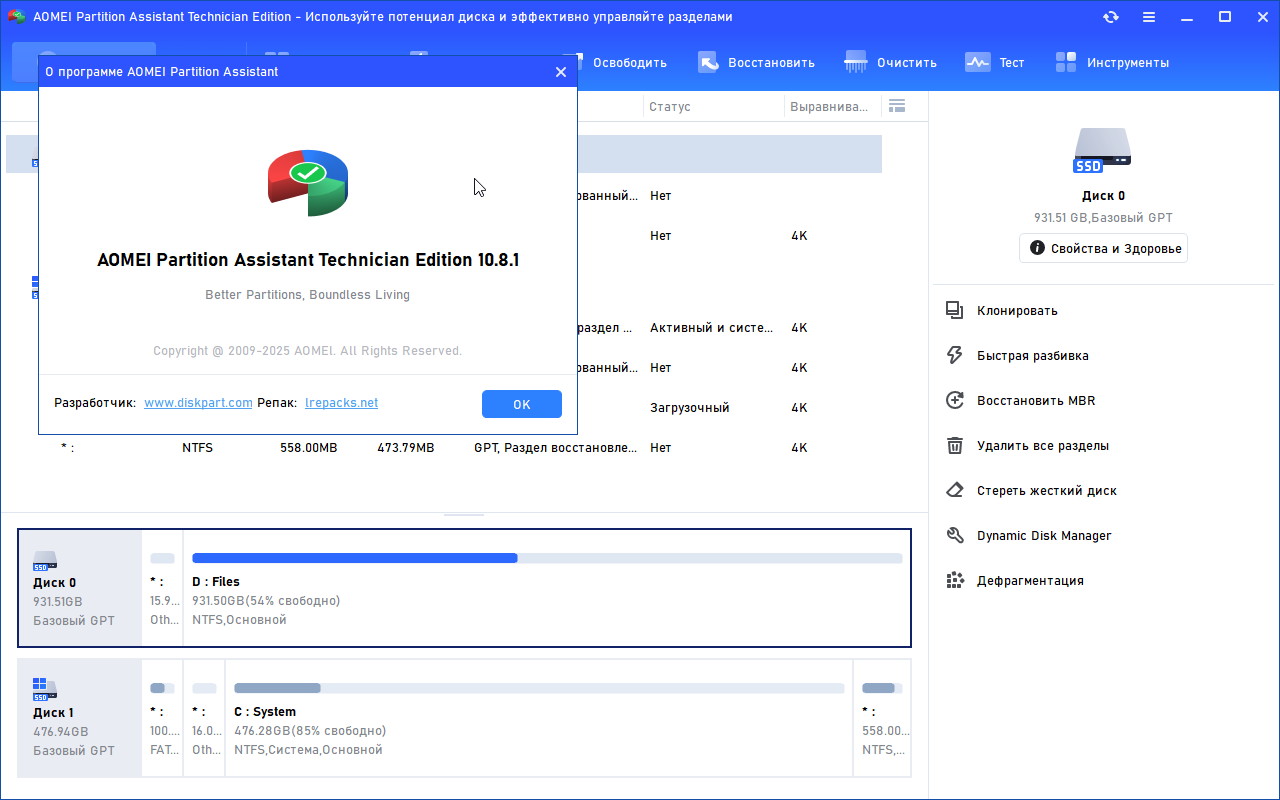Select the 16.0 Other partition on Диск 1
This screenshot has width=1280, height=800.
tap(205, 718)
